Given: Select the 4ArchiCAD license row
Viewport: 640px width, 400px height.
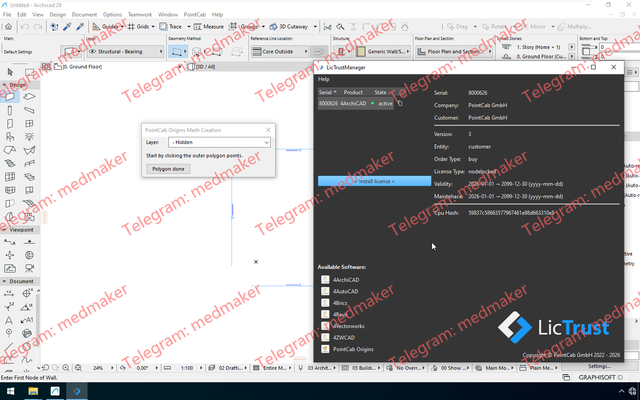Looking at the screenshot, I should (x=356, y=104).
